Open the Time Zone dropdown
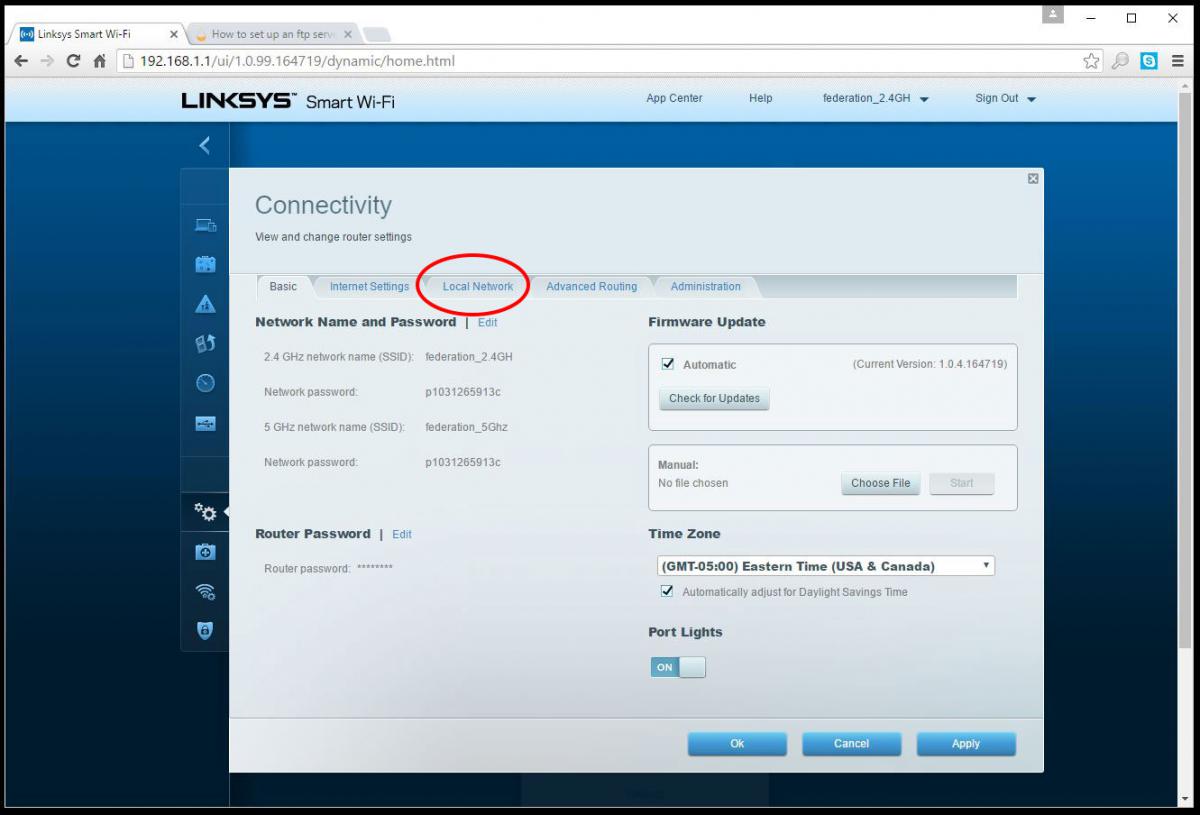 (x=826, y=566)
